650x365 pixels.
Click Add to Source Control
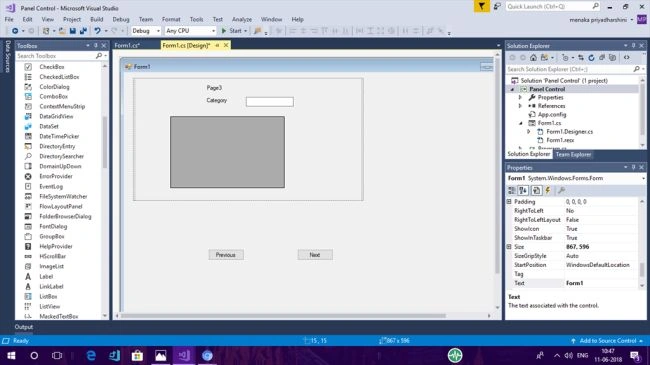pyautogui.click(x=607, y=341)
